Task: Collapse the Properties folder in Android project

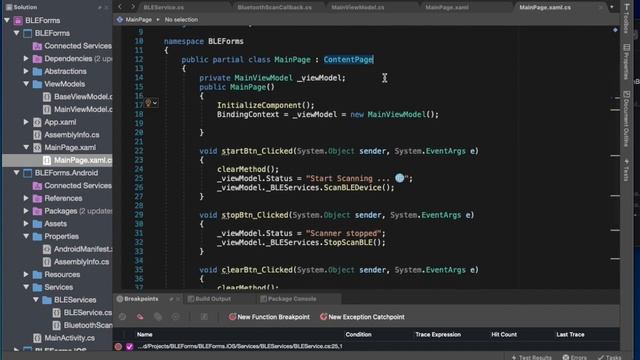Action: (x=27, y=236)
